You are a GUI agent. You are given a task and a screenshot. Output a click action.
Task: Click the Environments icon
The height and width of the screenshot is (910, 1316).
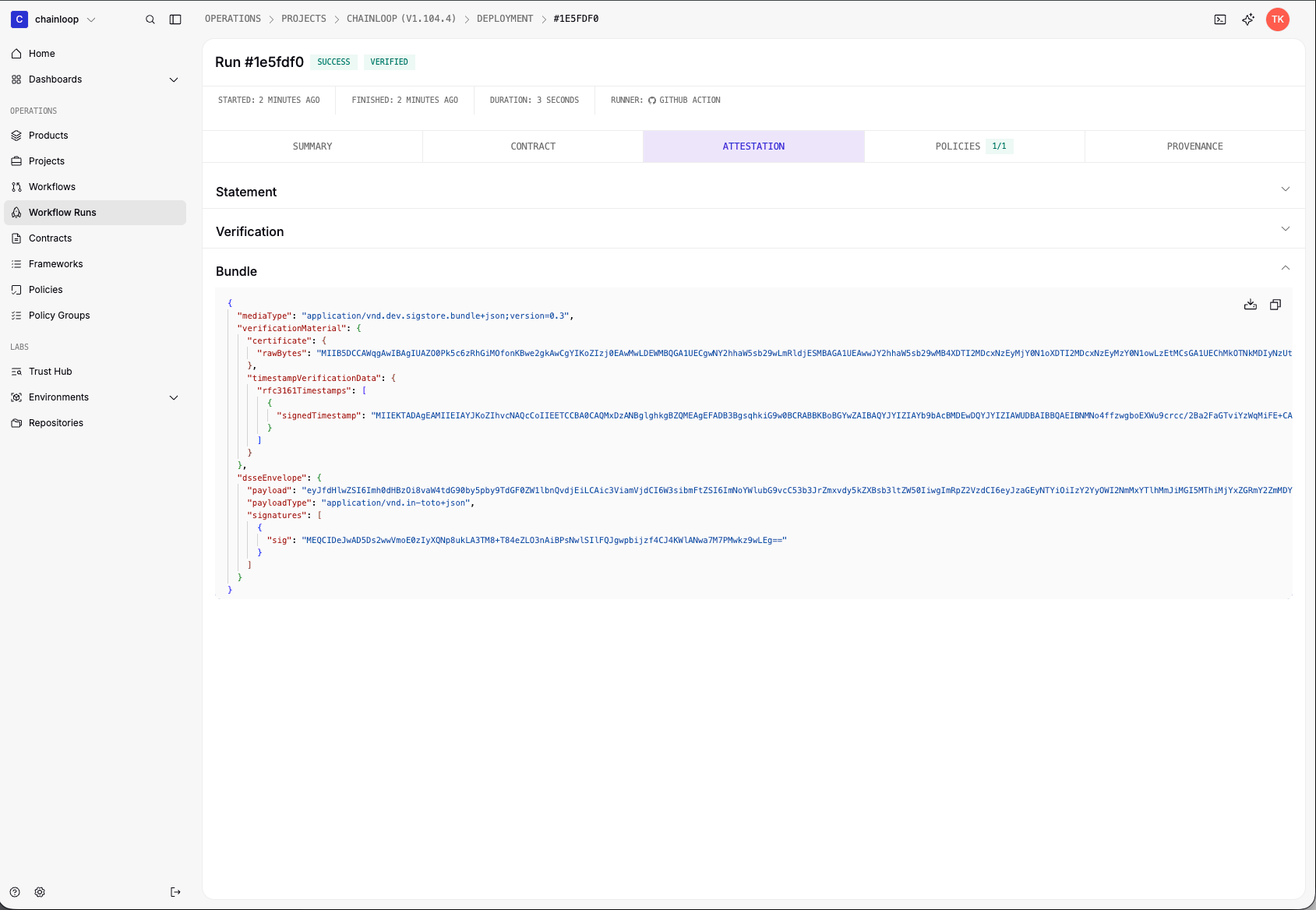pyautogui.click(x=16, y=397)
